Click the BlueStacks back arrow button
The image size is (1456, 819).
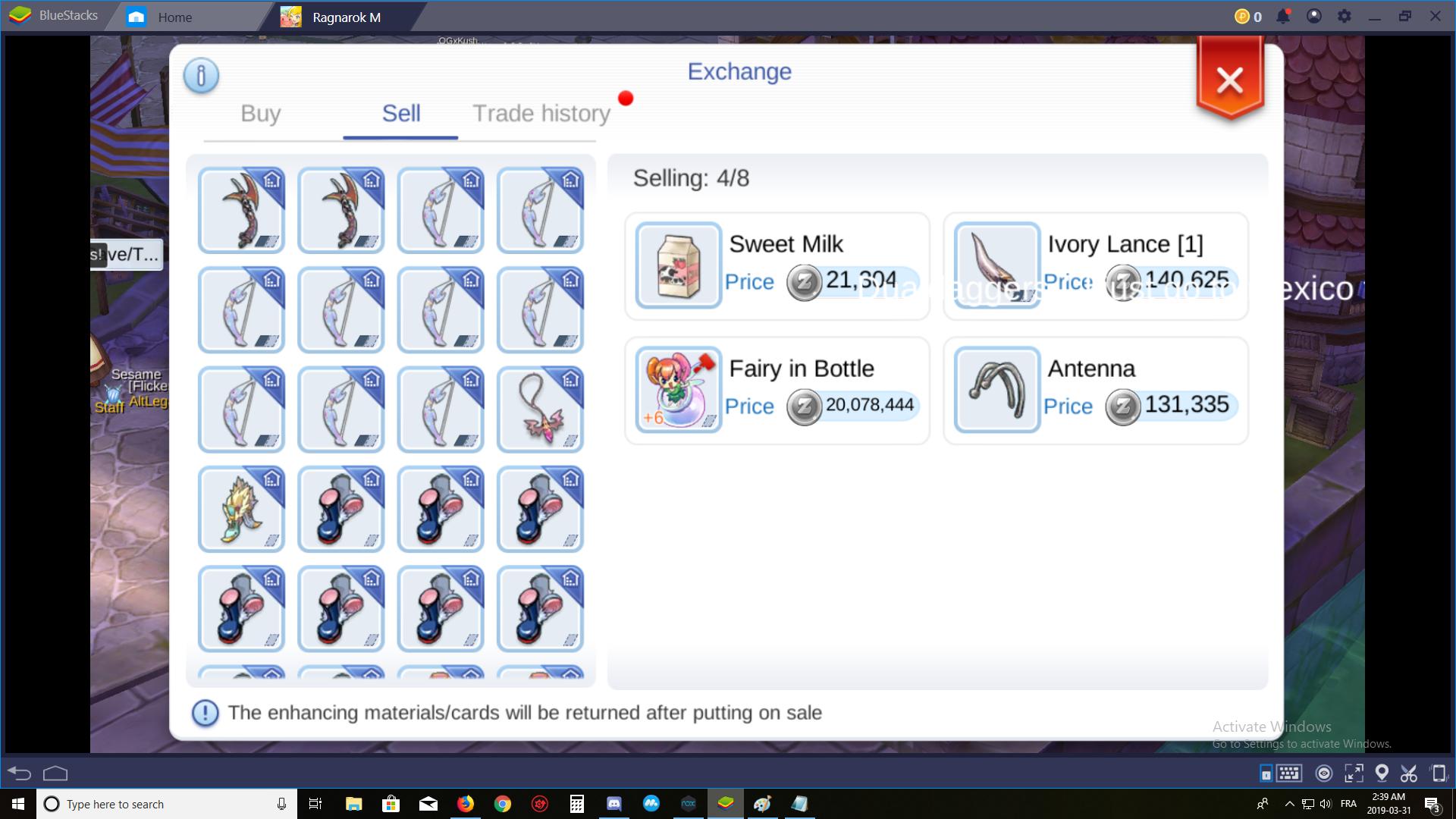click(20, 773)
